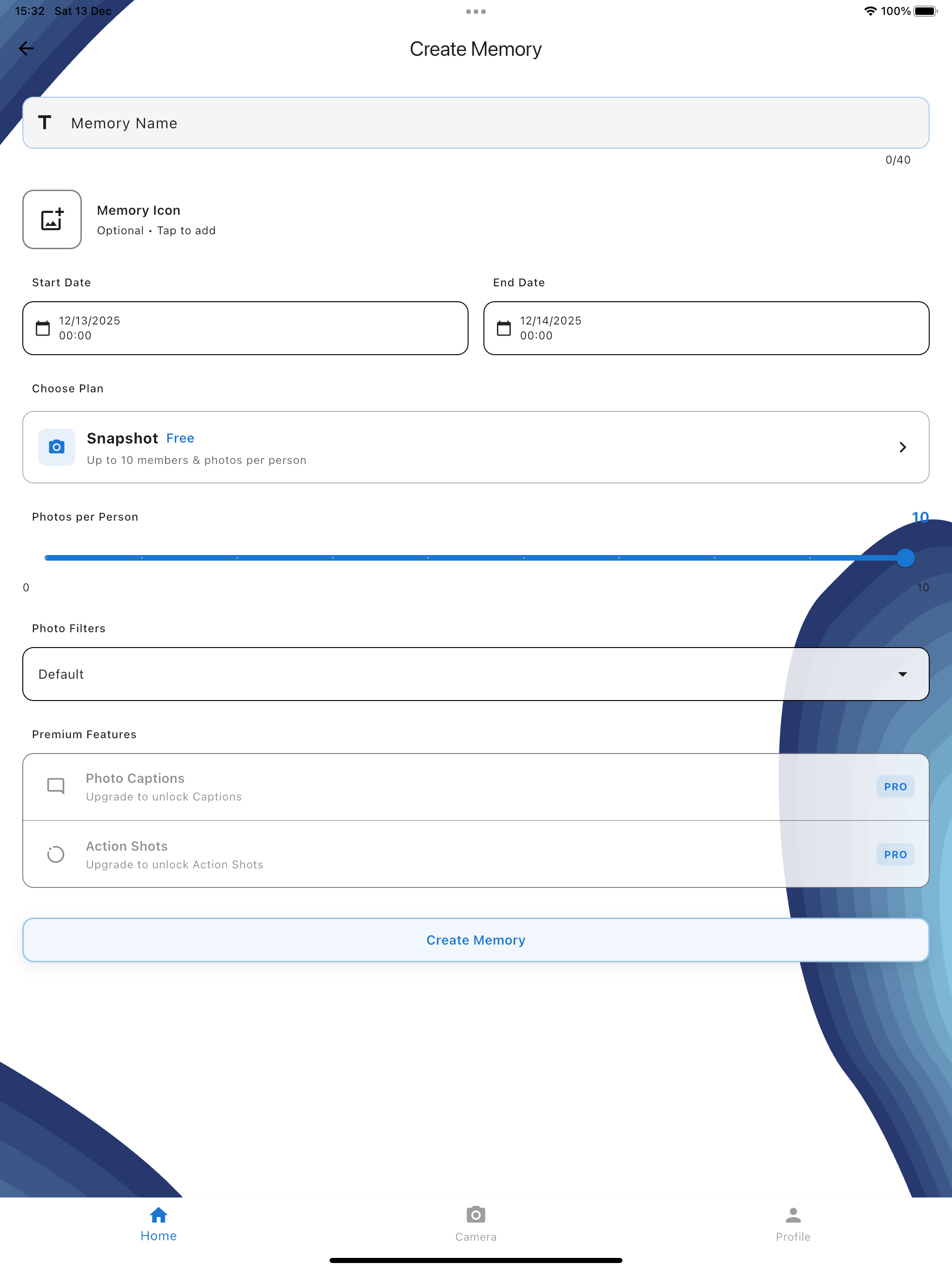Click the Create Memory button
Screen dimensions: 952x1270
click(x=476, y=940)
